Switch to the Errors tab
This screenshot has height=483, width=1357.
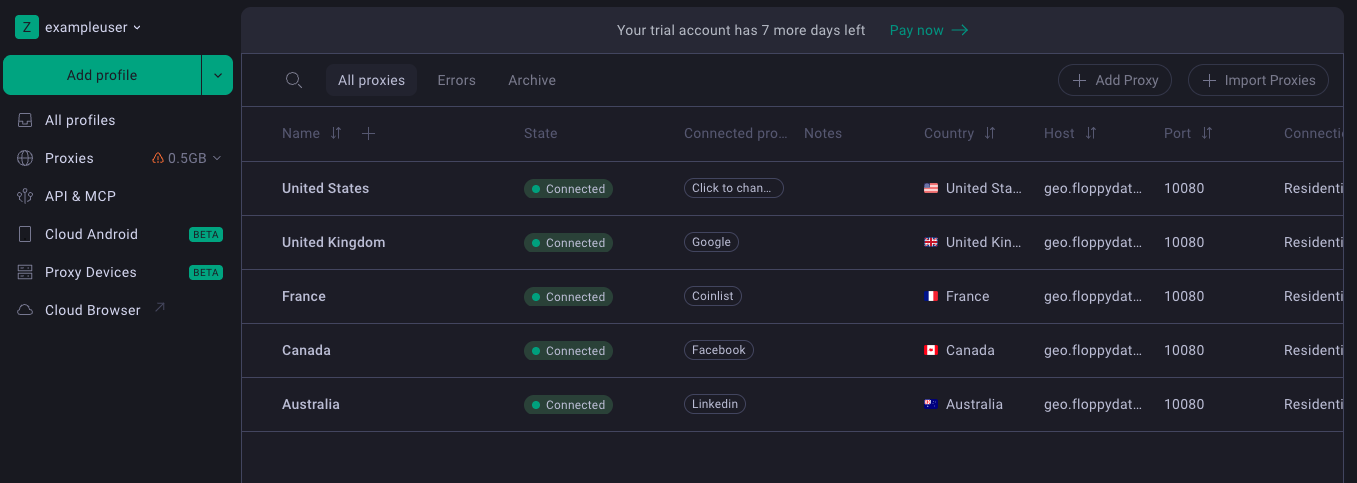456,80
